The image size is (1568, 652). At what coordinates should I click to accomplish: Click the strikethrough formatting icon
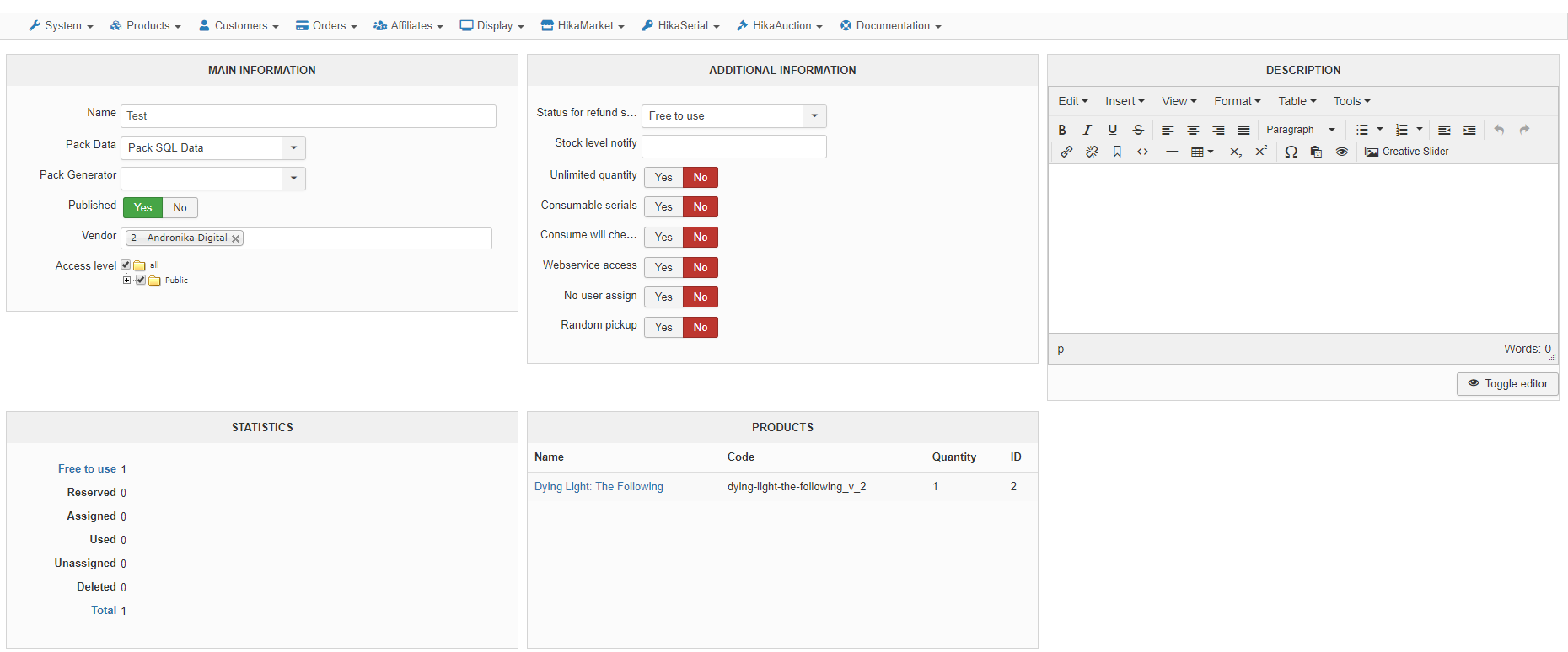1138,130
